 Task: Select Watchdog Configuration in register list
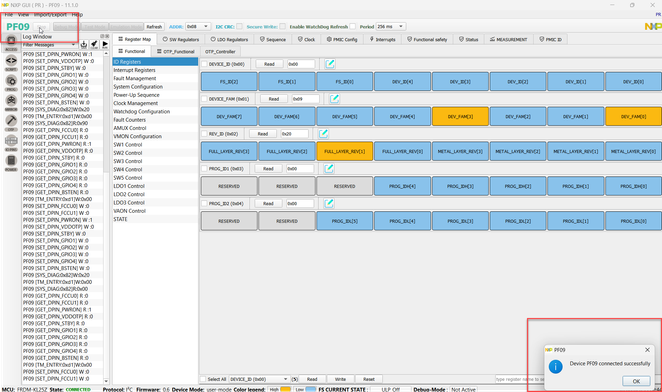click(x=155, y=112)
